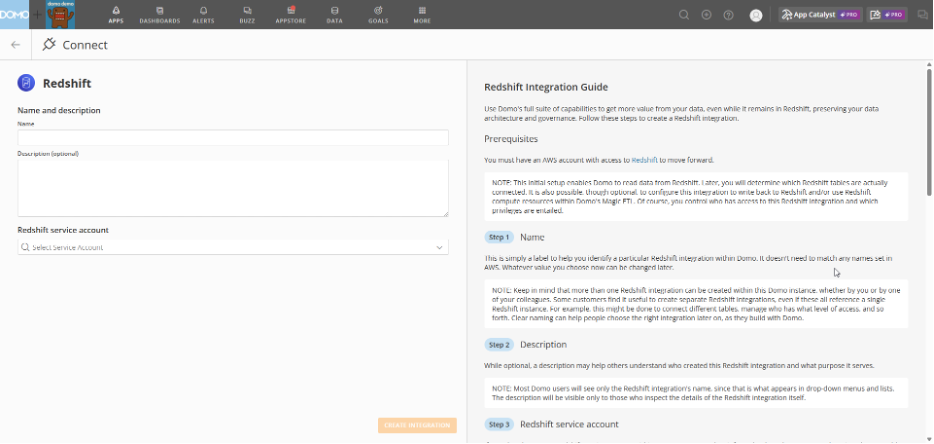This screenshot has width=934, height=444.
Task: Focus the Description text area
Action: pyautogui.click(x=233, y=188)
